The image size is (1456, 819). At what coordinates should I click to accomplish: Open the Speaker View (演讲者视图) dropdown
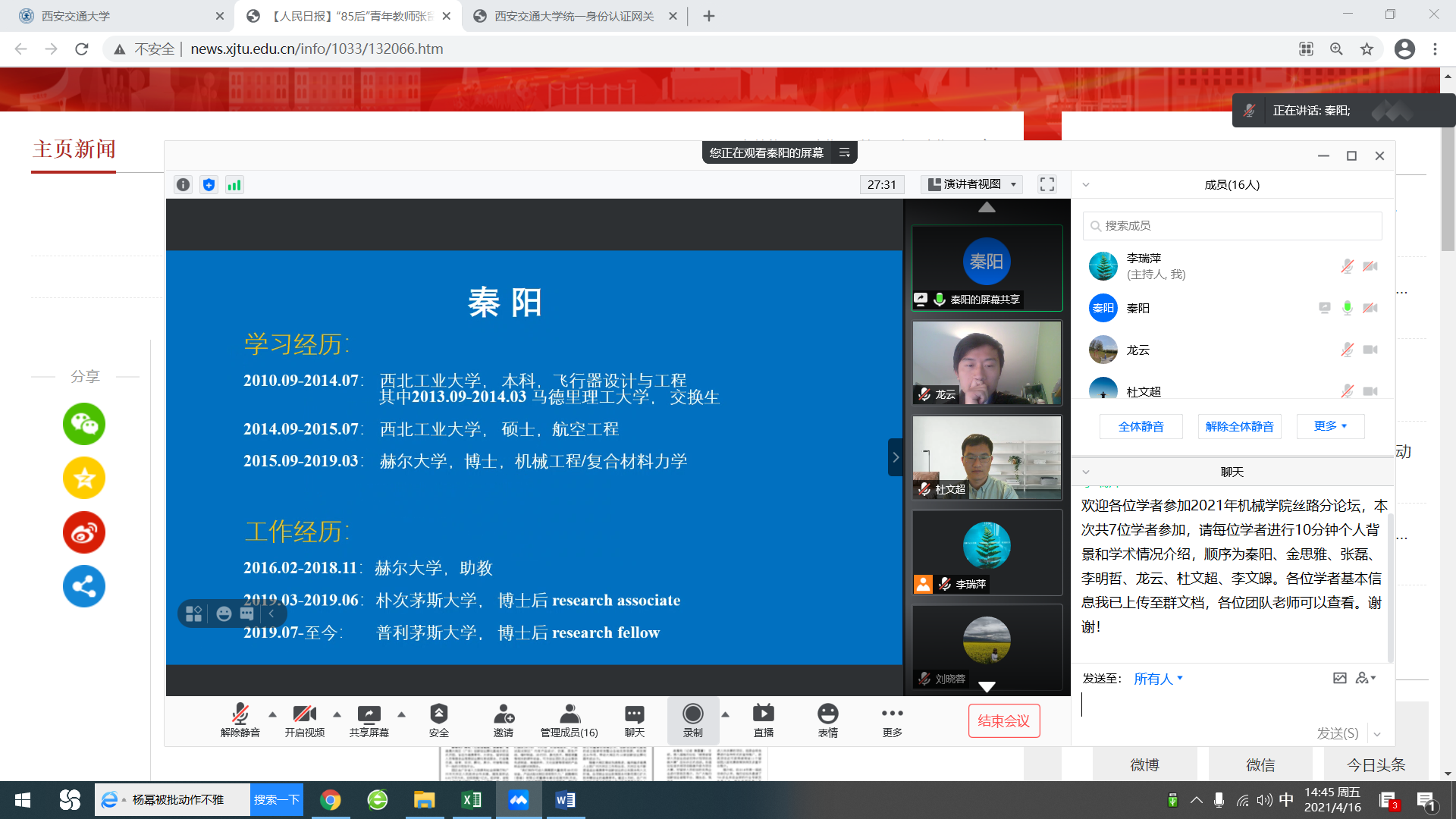[973, 184]
